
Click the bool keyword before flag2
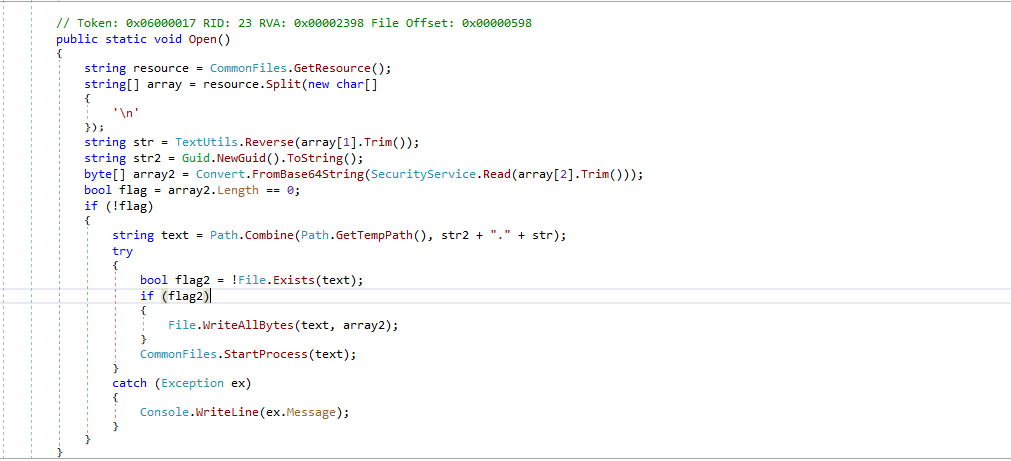154,280
